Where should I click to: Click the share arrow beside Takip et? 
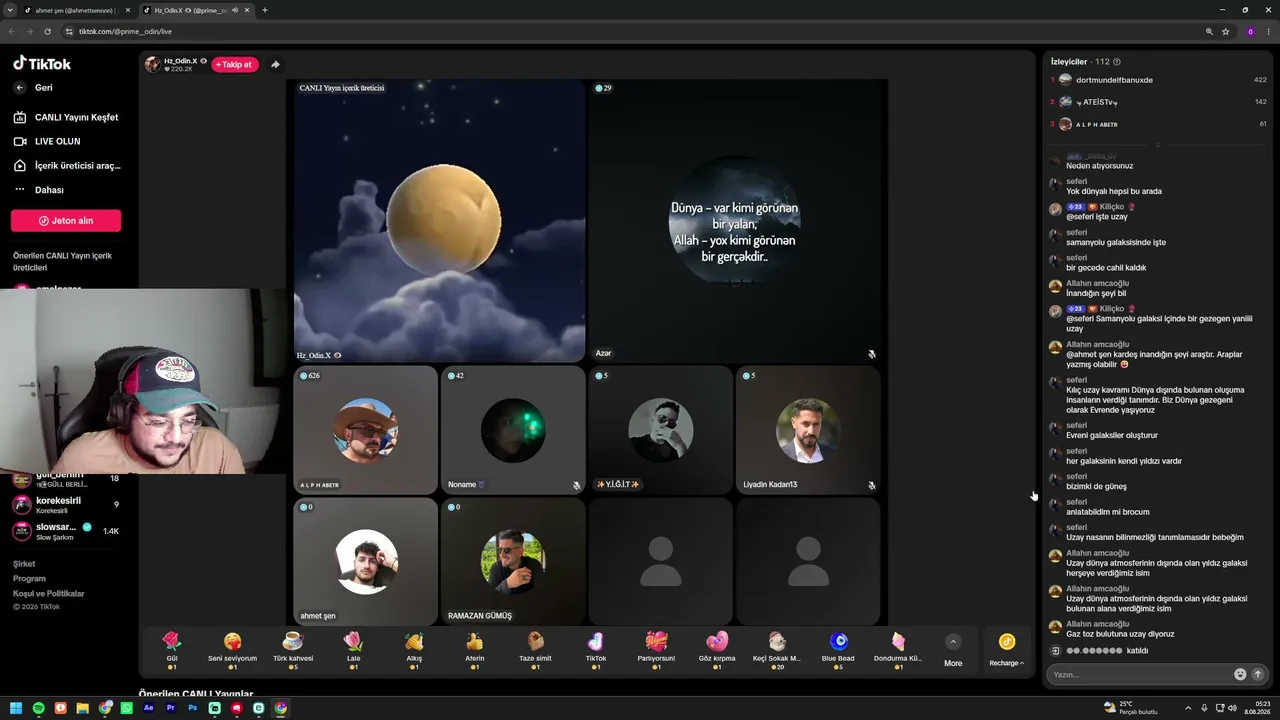tap(275, 65)
